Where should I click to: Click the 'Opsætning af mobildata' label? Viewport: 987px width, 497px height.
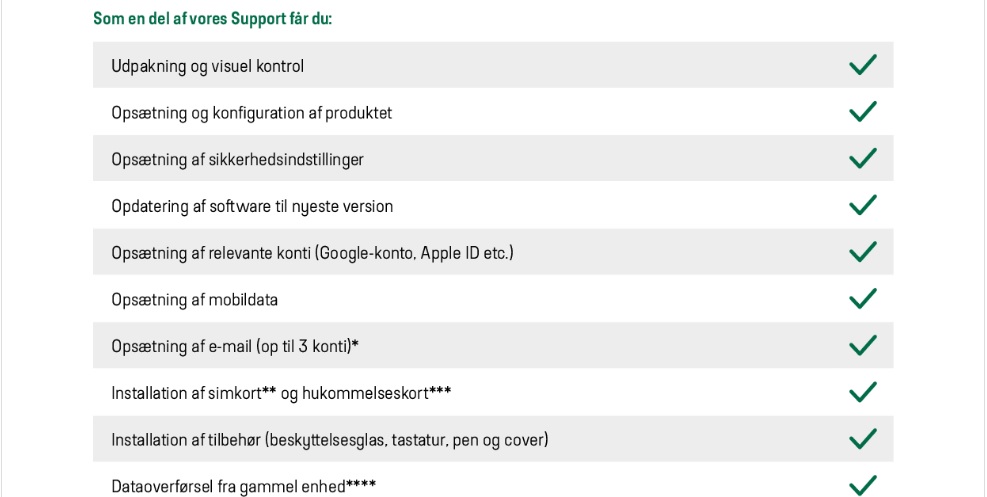tap(194, 300)
